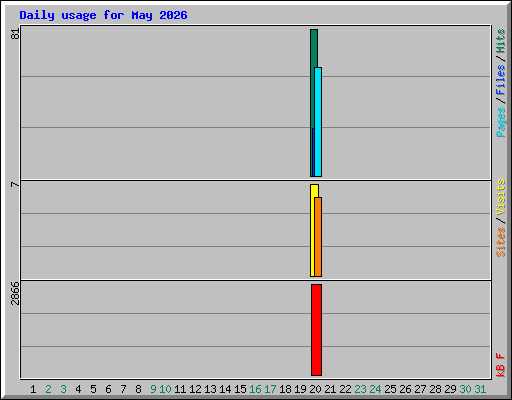
Task: Click day label 13 on x-axis
Action: tap(210, 389)
